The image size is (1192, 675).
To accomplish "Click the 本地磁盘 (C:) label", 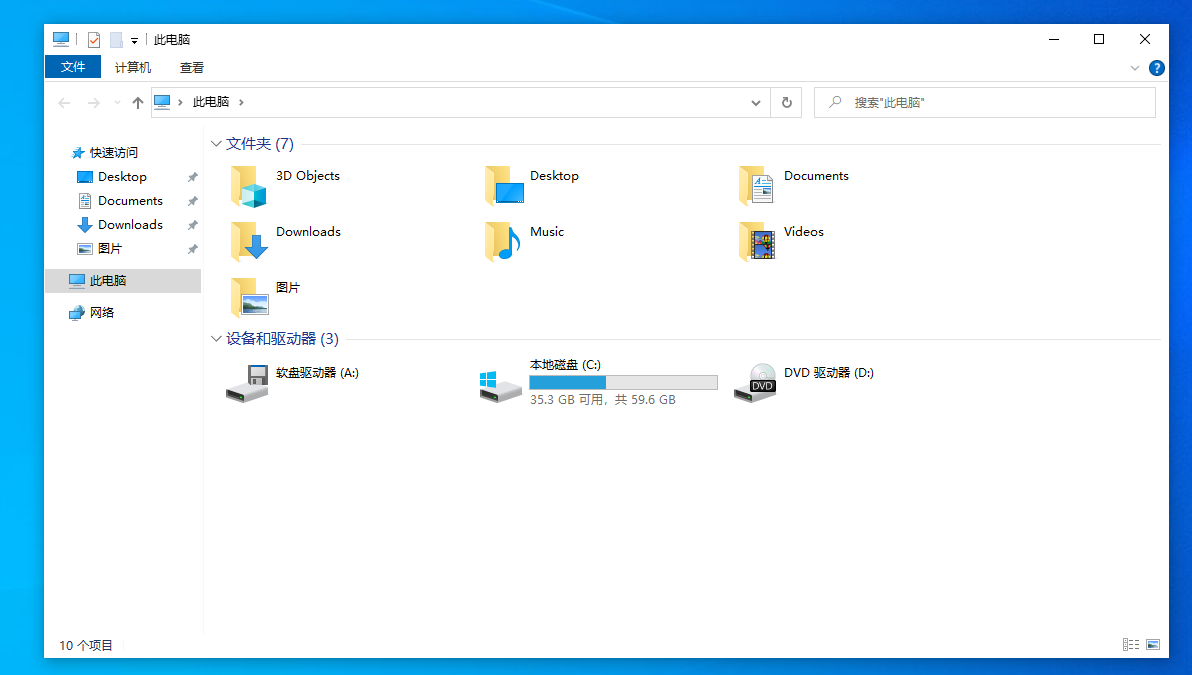I will click(x=565, y=365).
